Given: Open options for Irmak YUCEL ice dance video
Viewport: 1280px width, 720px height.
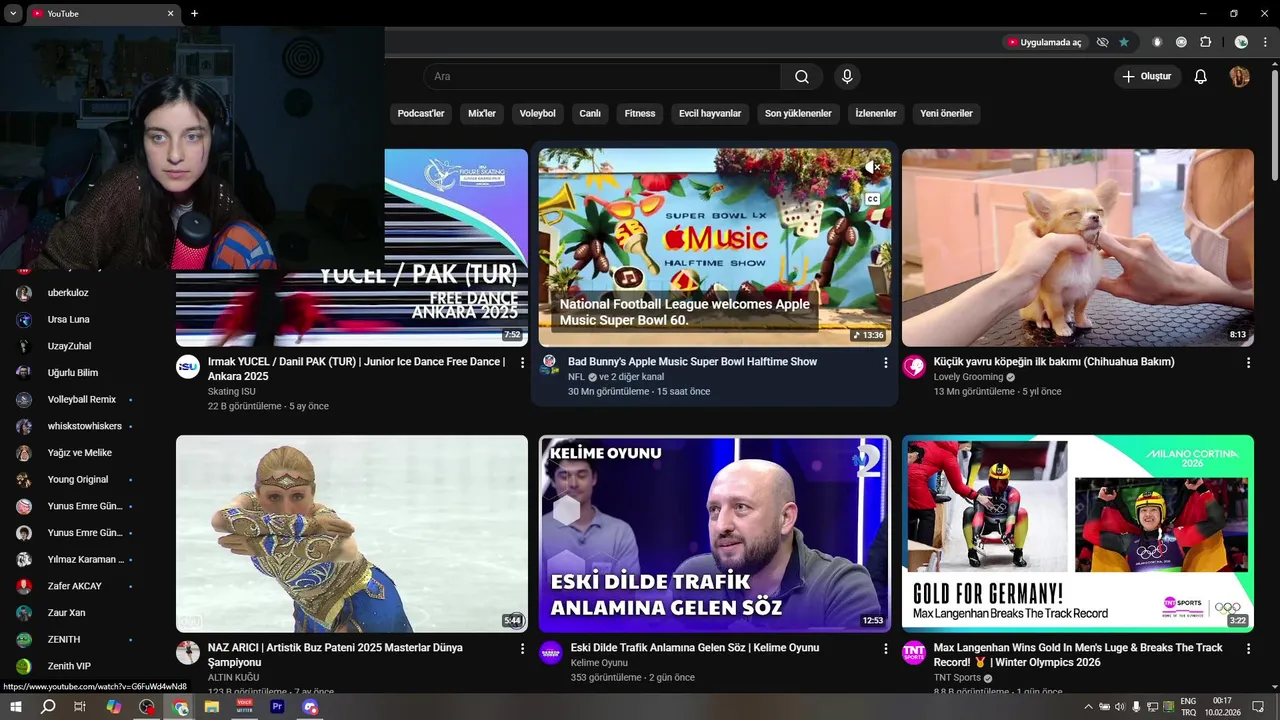Looking at the screenshot, I should pyautogui.click(x=522, y=363).
